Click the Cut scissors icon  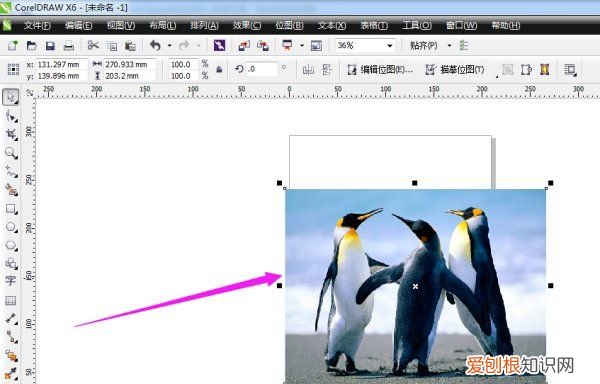93,46
